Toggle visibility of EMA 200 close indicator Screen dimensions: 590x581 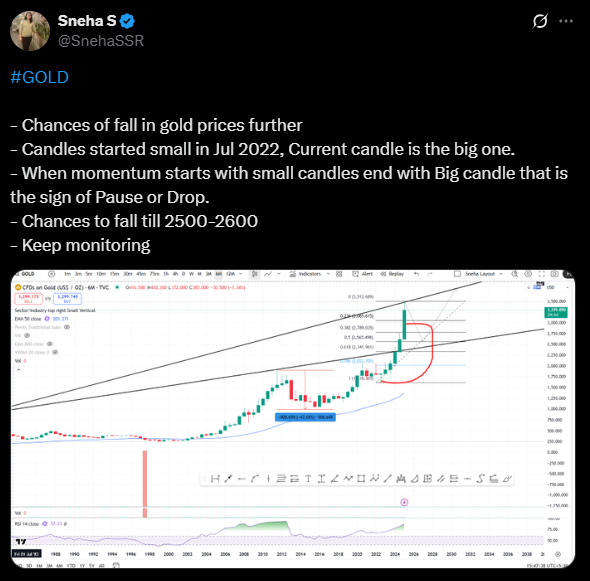(x=50, y=344)
